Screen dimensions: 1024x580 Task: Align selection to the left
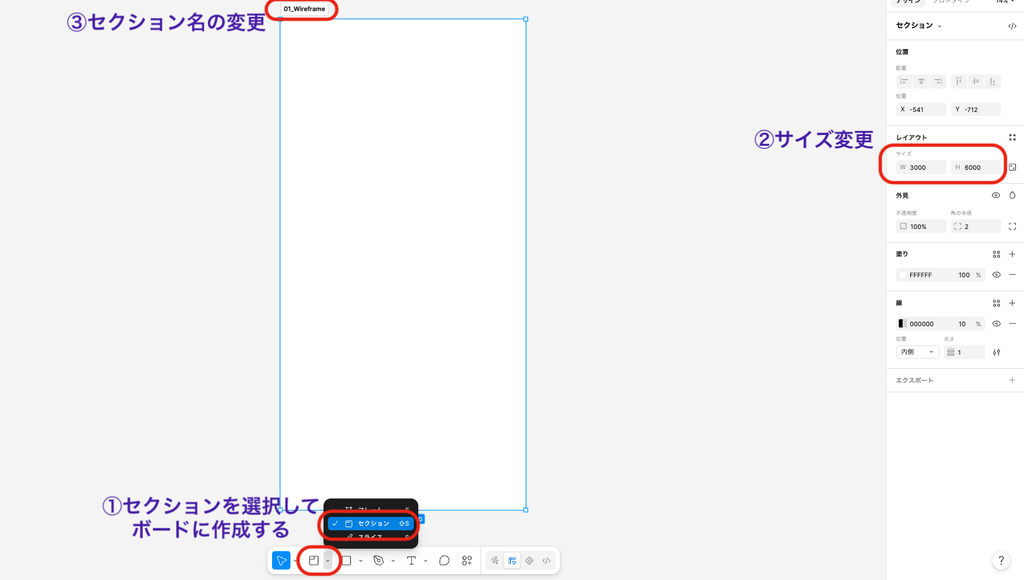click(904, 81)
